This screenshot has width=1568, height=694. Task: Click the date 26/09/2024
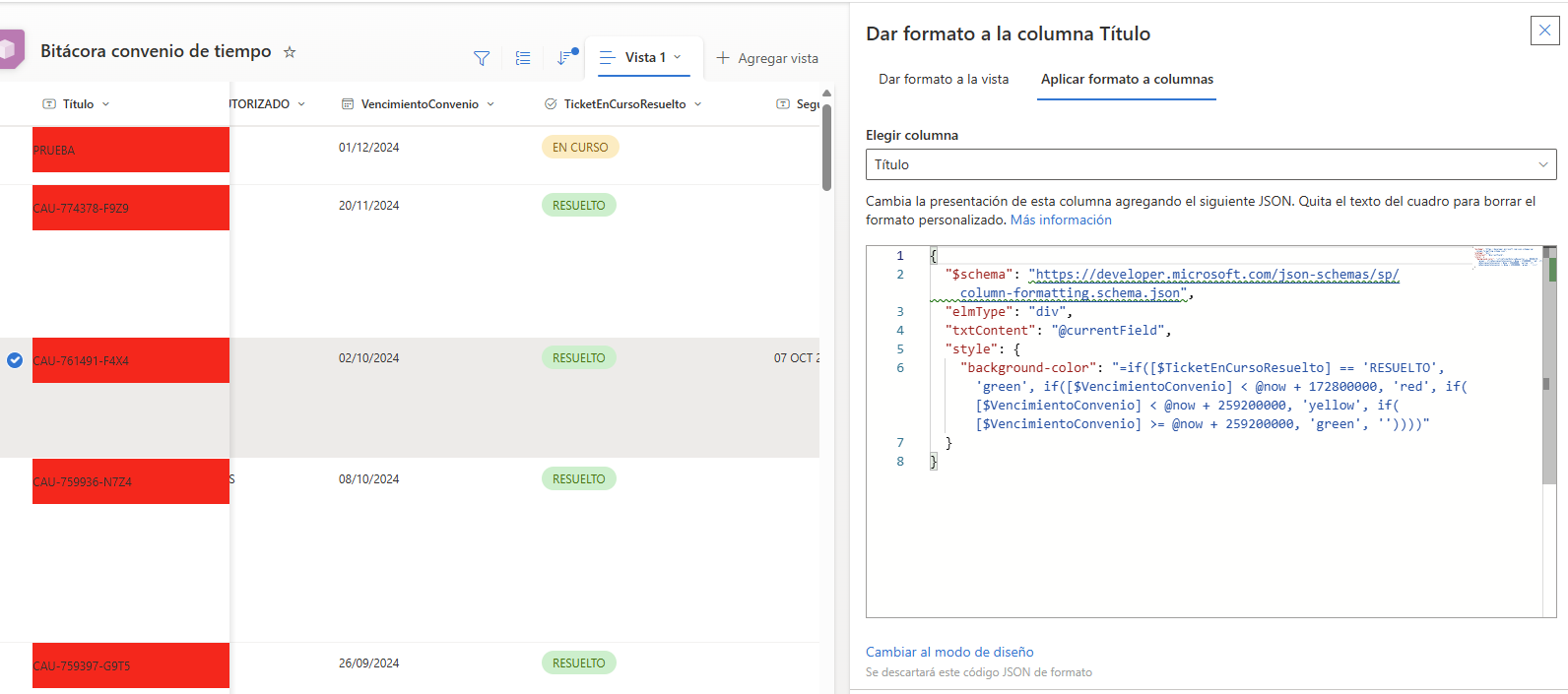tap(369, 663)
